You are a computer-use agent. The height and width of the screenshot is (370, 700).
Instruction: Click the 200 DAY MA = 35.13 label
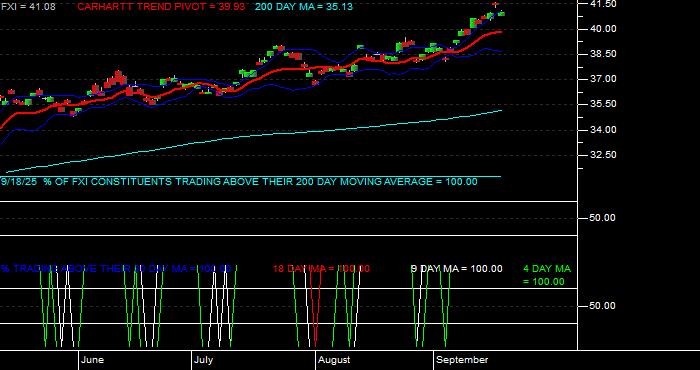pos(304,7)
